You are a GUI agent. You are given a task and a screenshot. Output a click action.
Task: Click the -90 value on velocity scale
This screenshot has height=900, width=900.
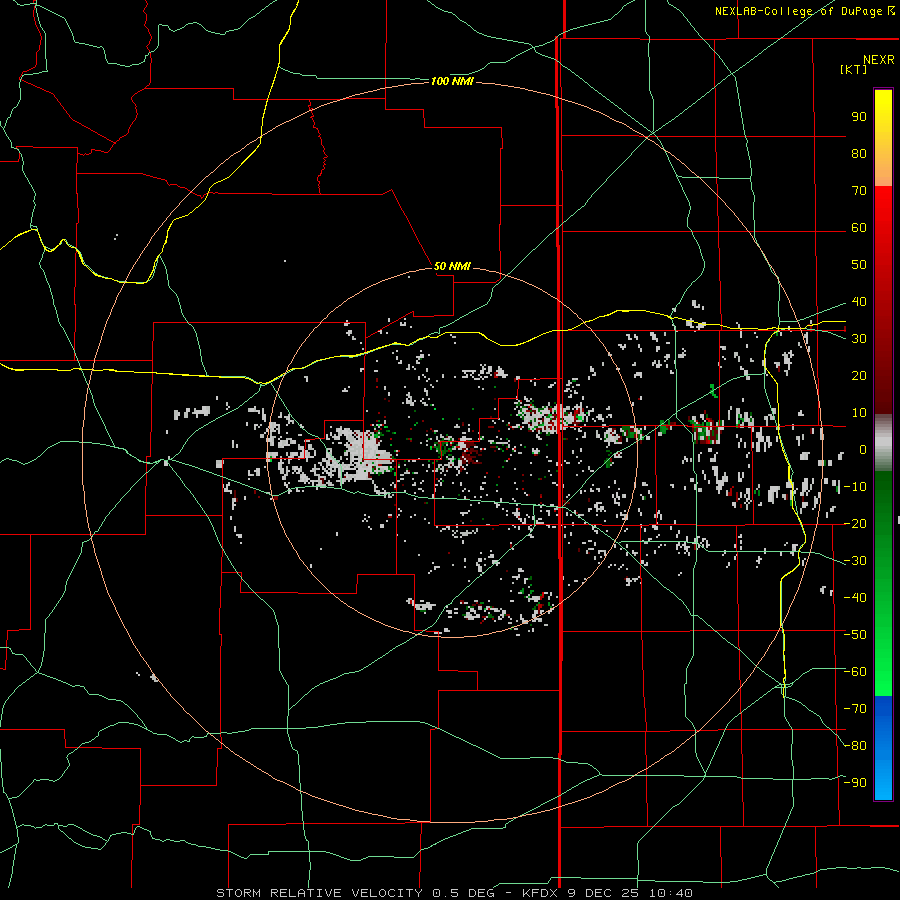(855, 783)
